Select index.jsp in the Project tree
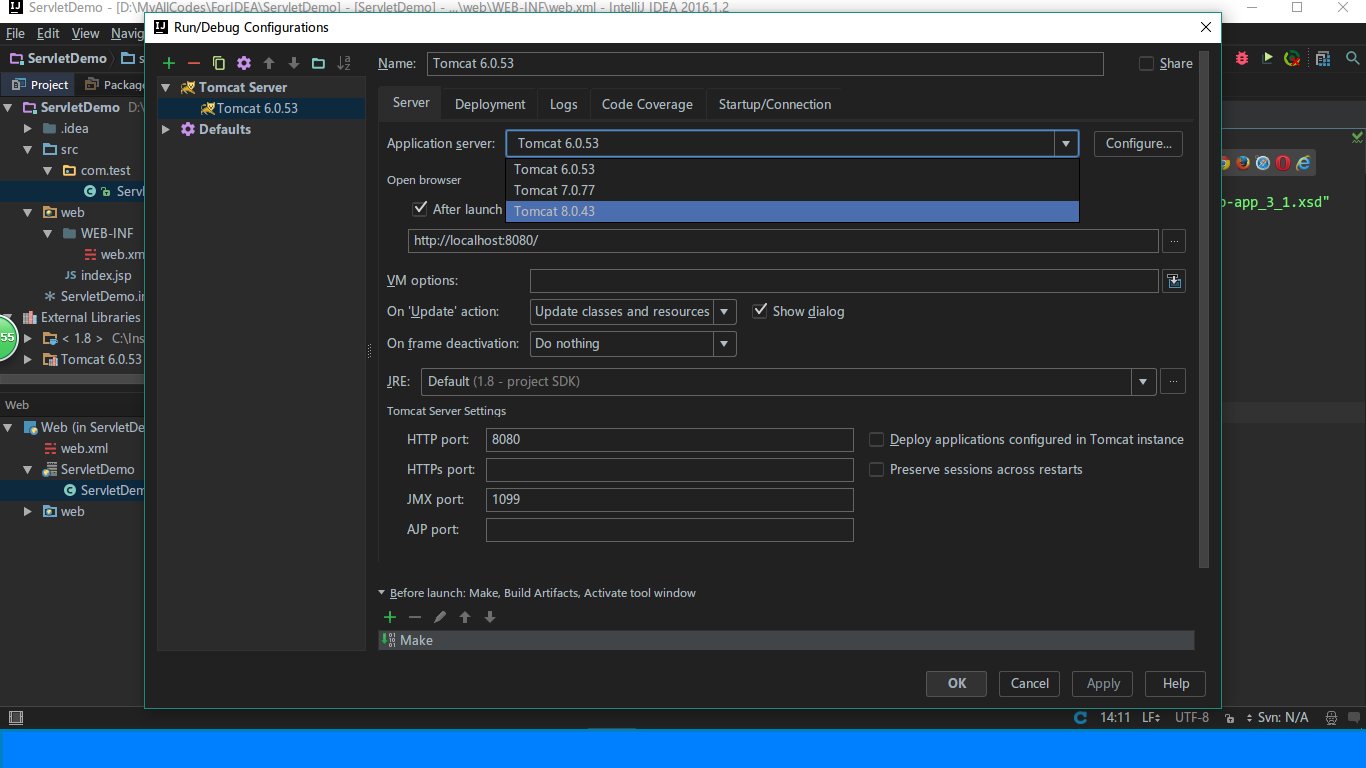This screenshot has height=768, width=1366. [105, 275]
